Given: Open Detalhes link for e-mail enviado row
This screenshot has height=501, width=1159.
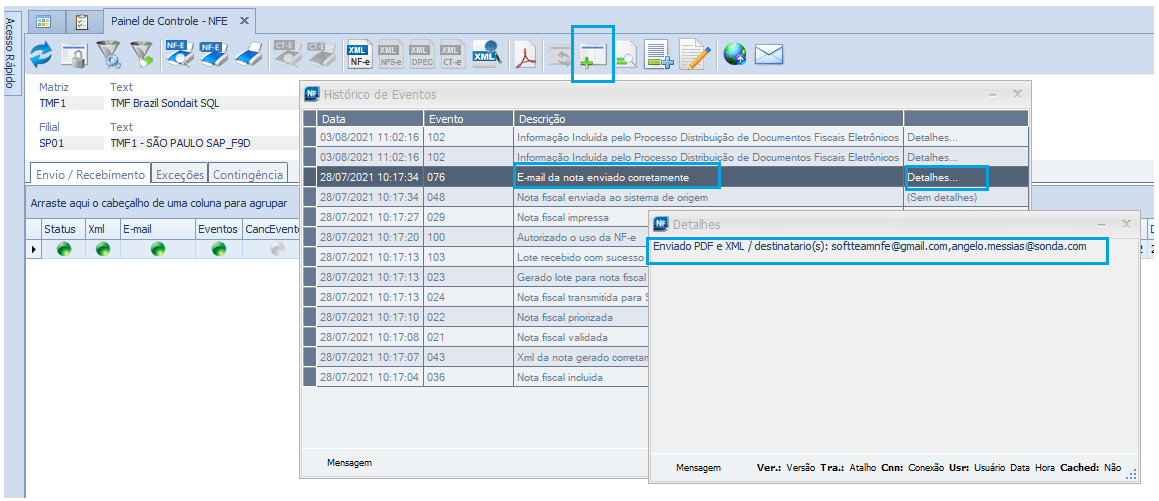Looking at the screenshot, I should click(931, 178).
